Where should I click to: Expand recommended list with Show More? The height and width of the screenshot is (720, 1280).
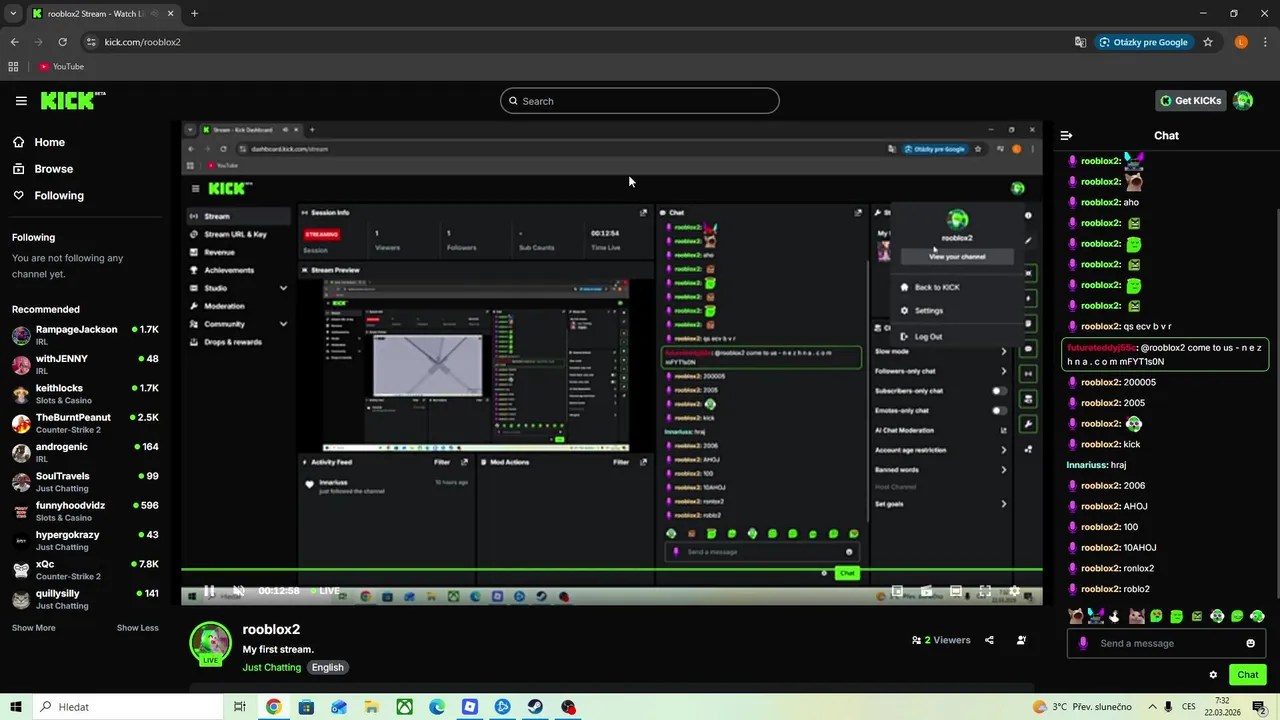pos(34,628)
